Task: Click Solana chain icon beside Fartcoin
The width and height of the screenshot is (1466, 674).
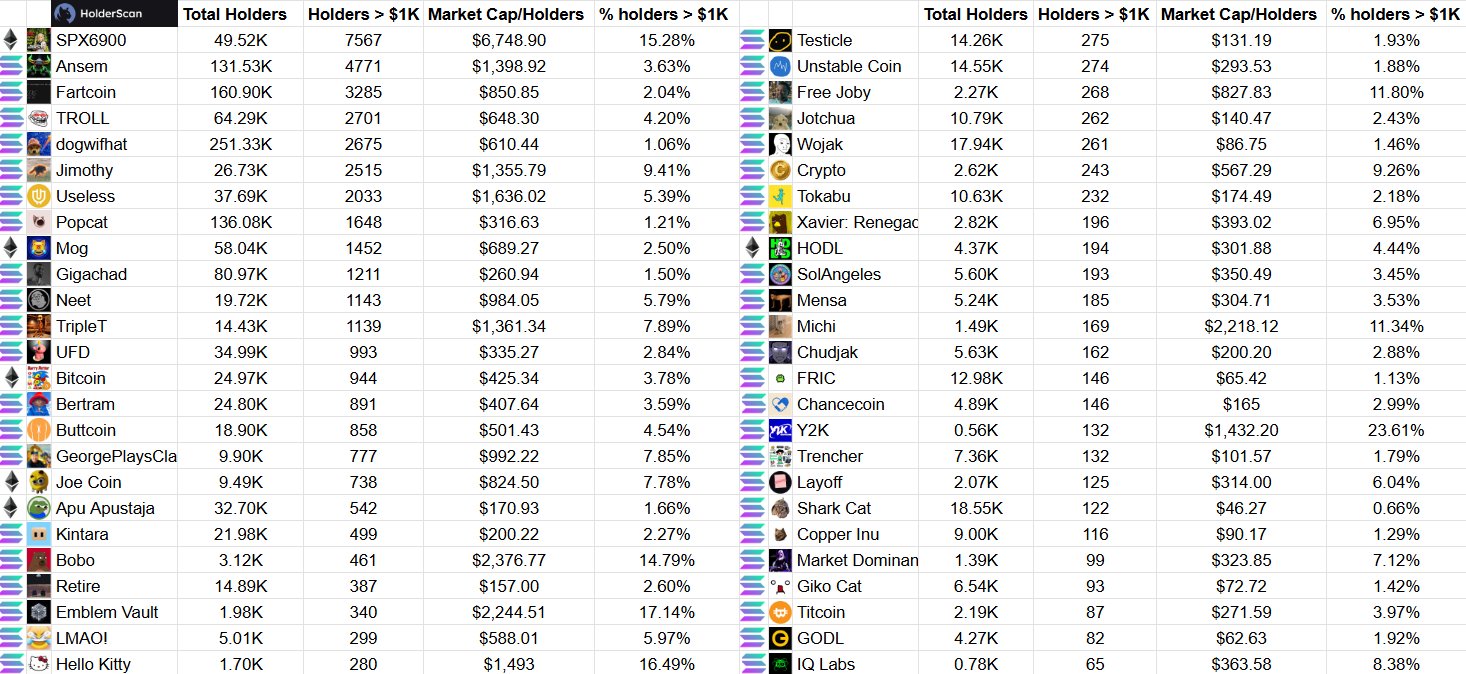Action: 12,92
